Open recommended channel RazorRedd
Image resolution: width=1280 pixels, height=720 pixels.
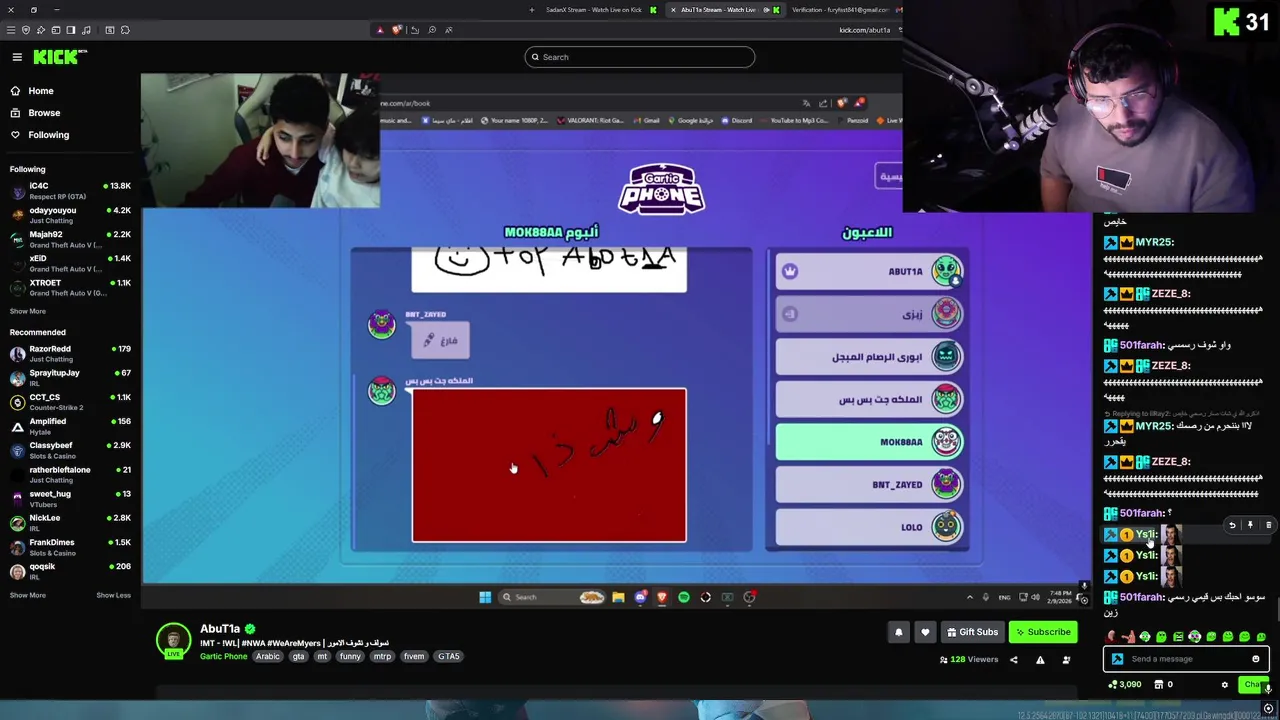coord(70,353)
